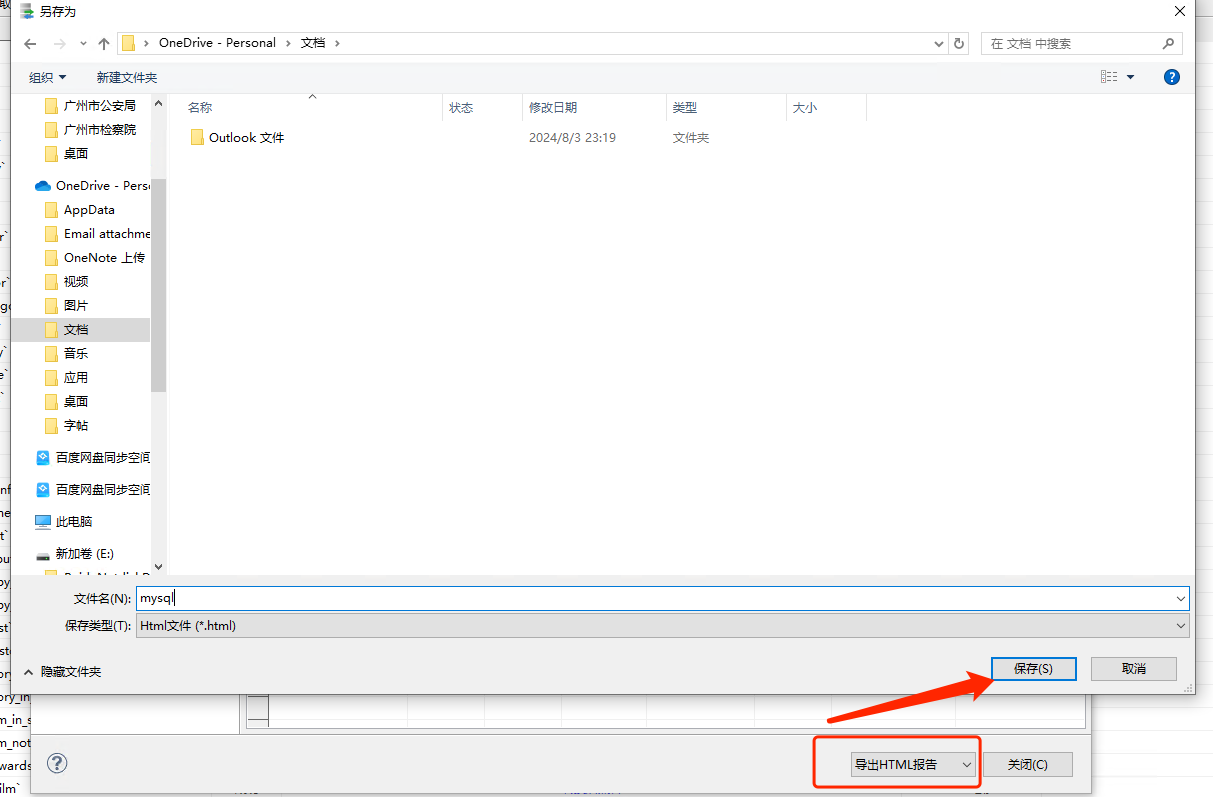Select 此电脑 in the sidebar

73,521
